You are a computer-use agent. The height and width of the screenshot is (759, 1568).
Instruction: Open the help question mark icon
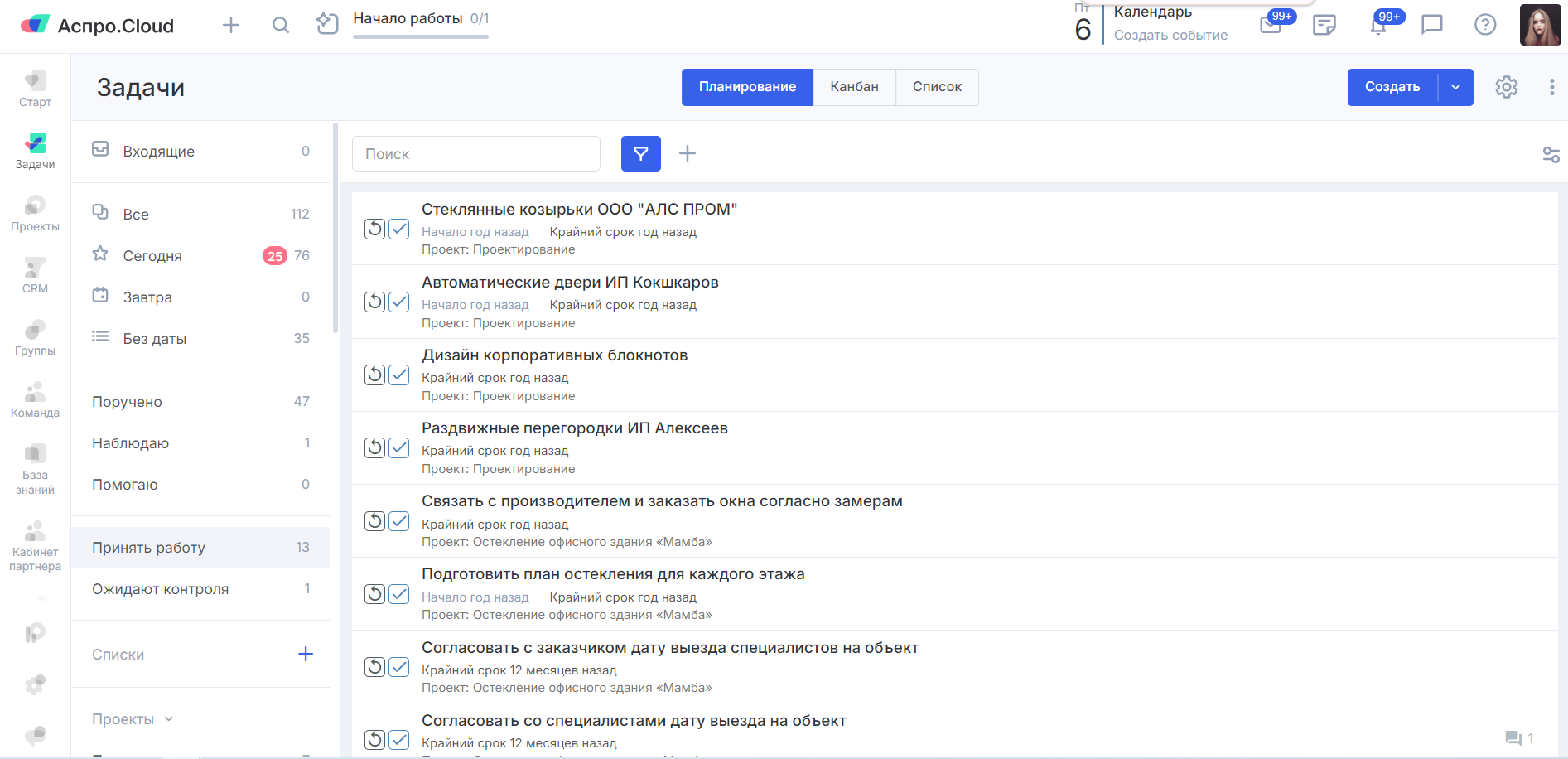[1485, 25]
